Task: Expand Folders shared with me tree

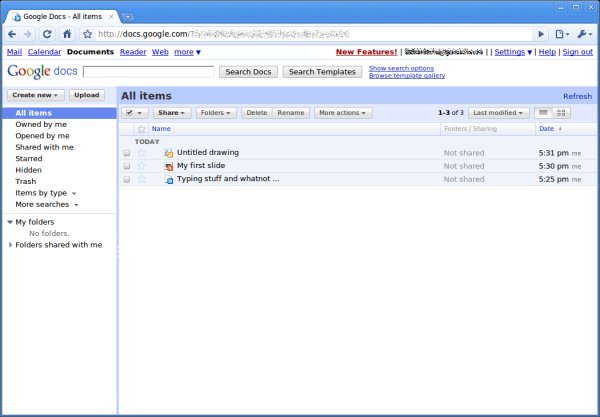Action: click(x=10, y=244)
